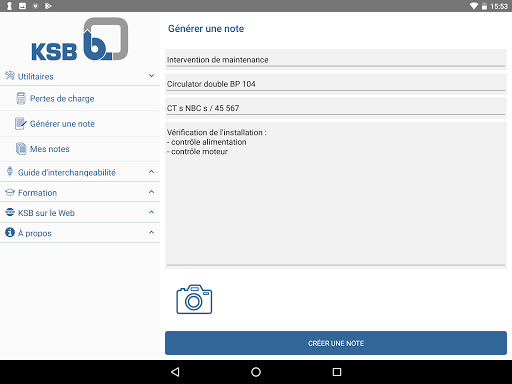Select the Utilitaires menu label
Image resolution: width=512 pixels, height=384 pixels.
36,77
